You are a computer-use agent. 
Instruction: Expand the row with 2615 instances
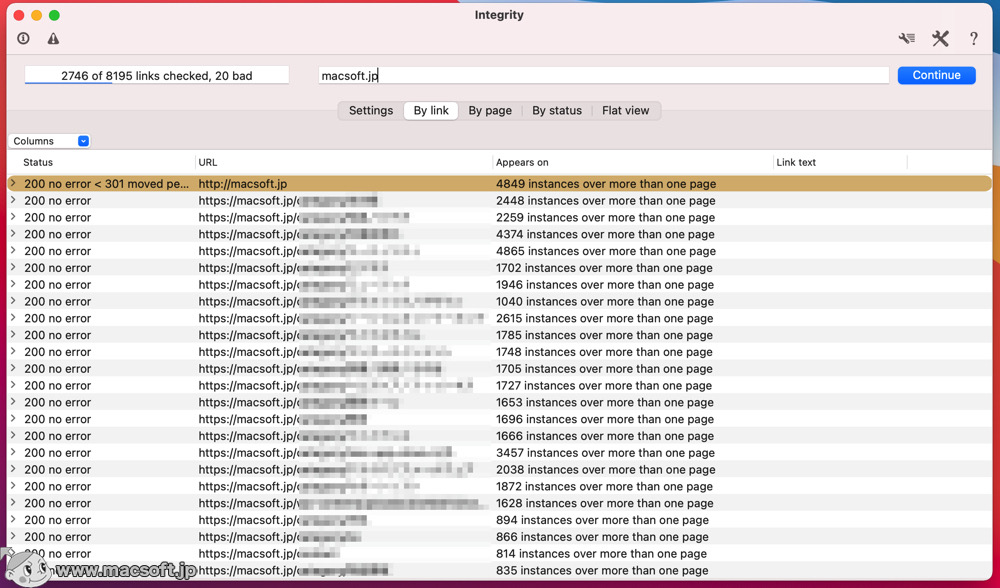click(13, 318)
